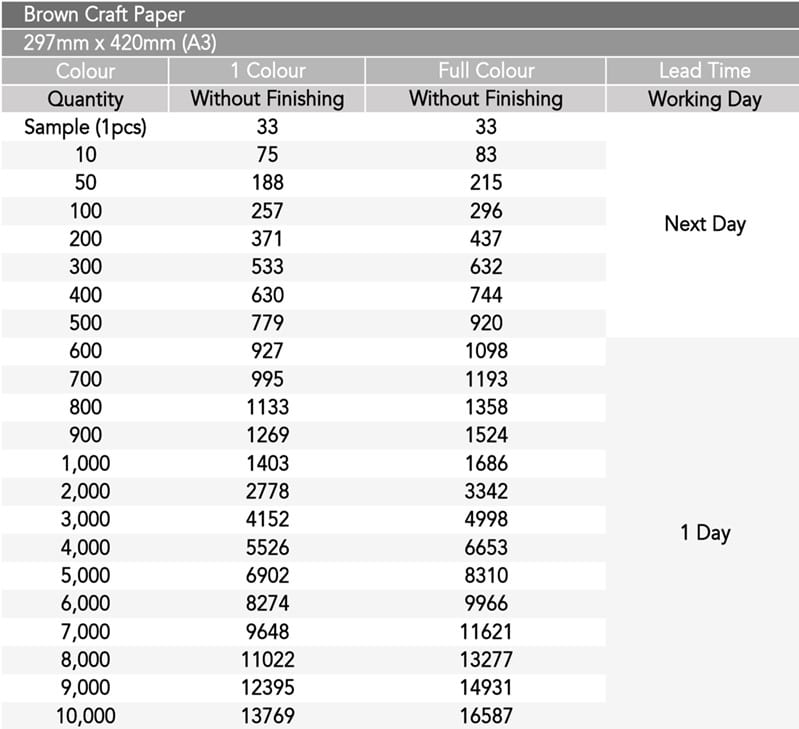The image size is (799, 729).
Task: Click the Lead Time column header
Action: 704,71
